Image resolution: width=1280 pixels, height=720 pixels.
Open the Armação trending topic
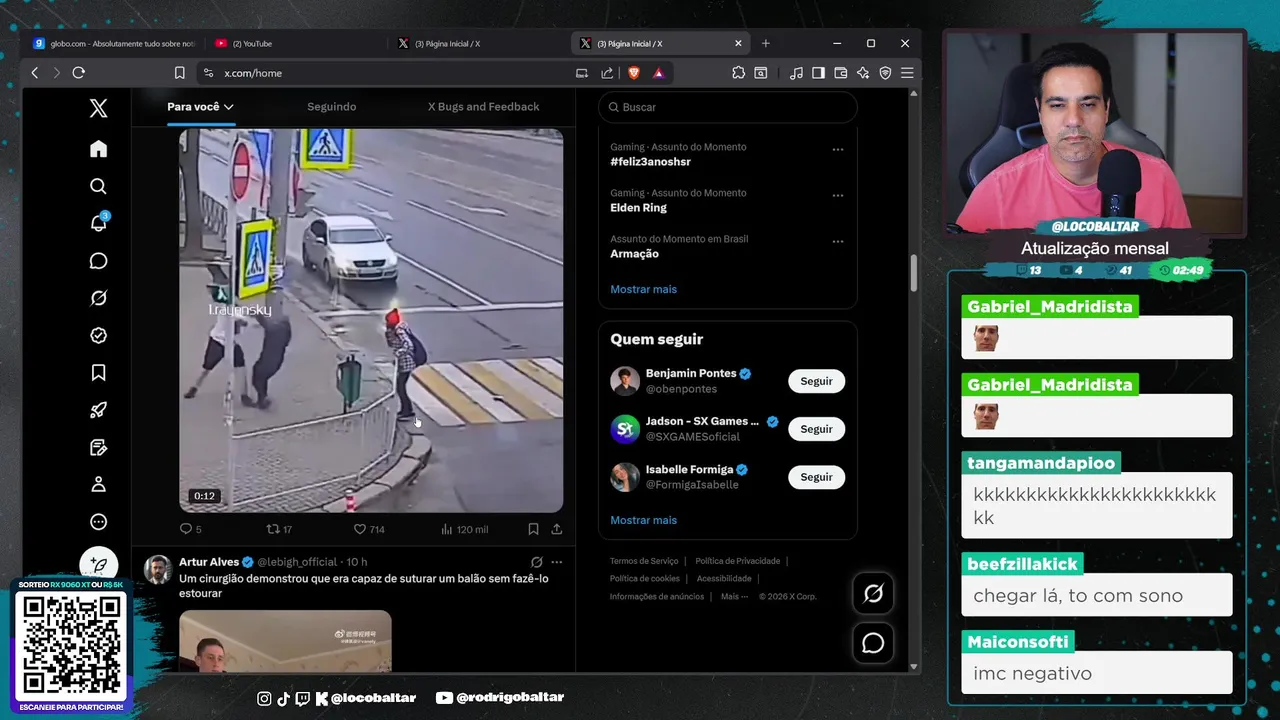pos(634,254)
